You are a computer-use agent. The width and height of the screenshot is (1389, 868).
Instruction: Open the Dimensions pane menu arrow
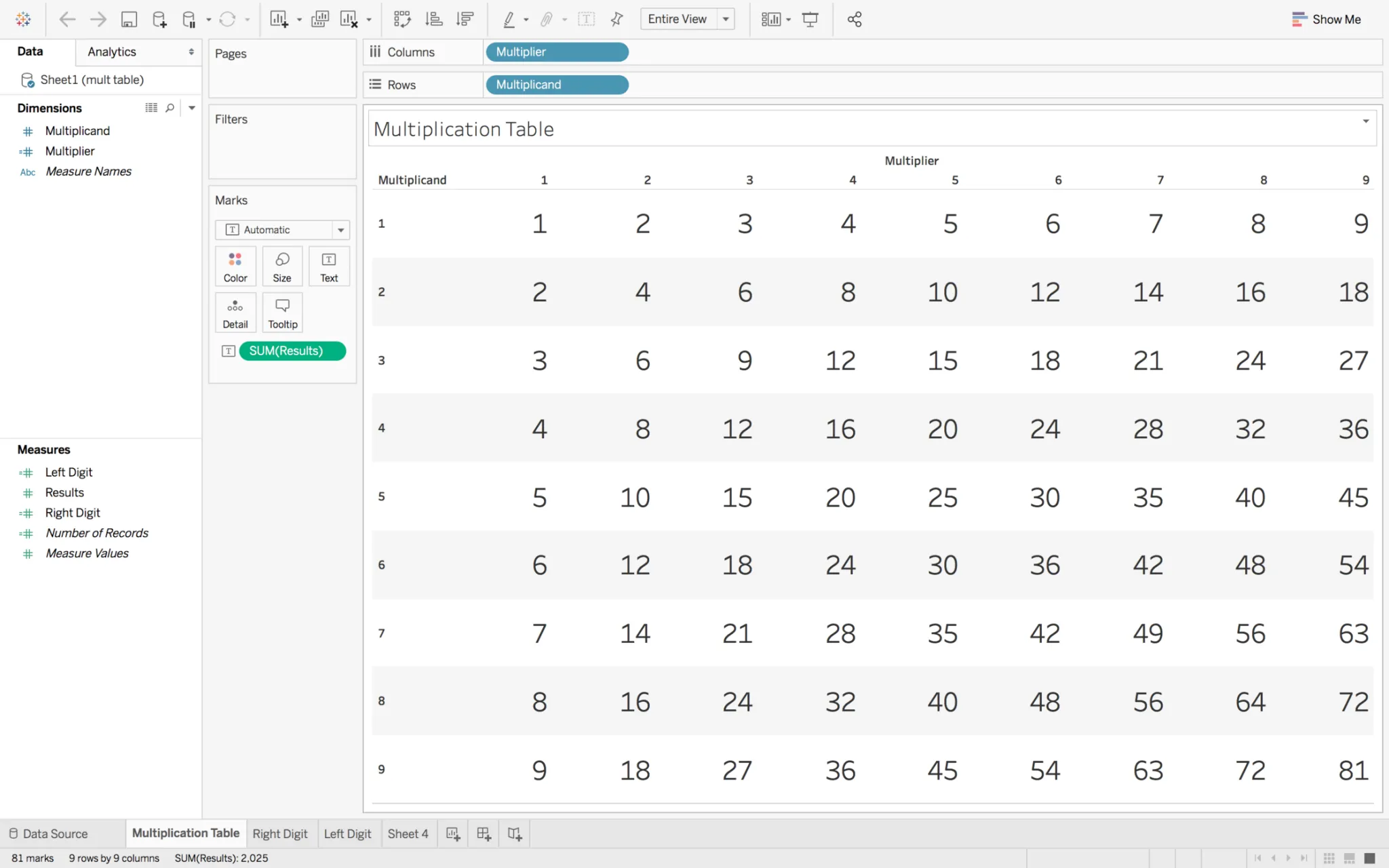[192, 108]
